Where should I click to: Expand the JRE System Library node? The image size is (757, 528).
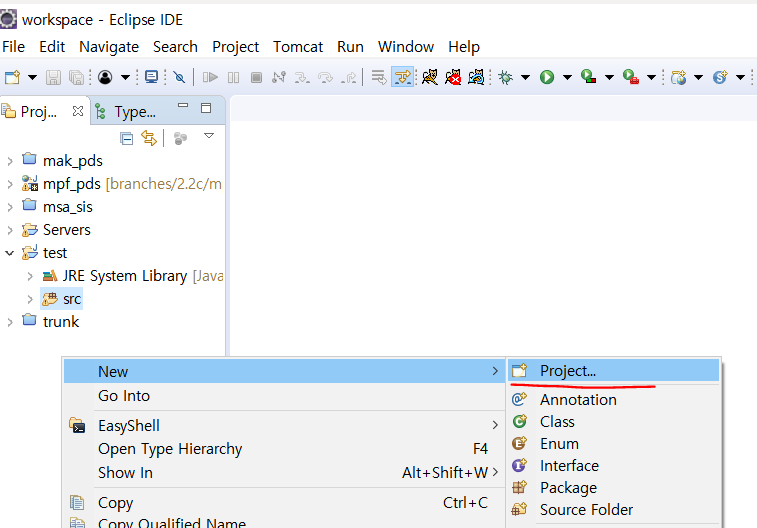[30, 276]
